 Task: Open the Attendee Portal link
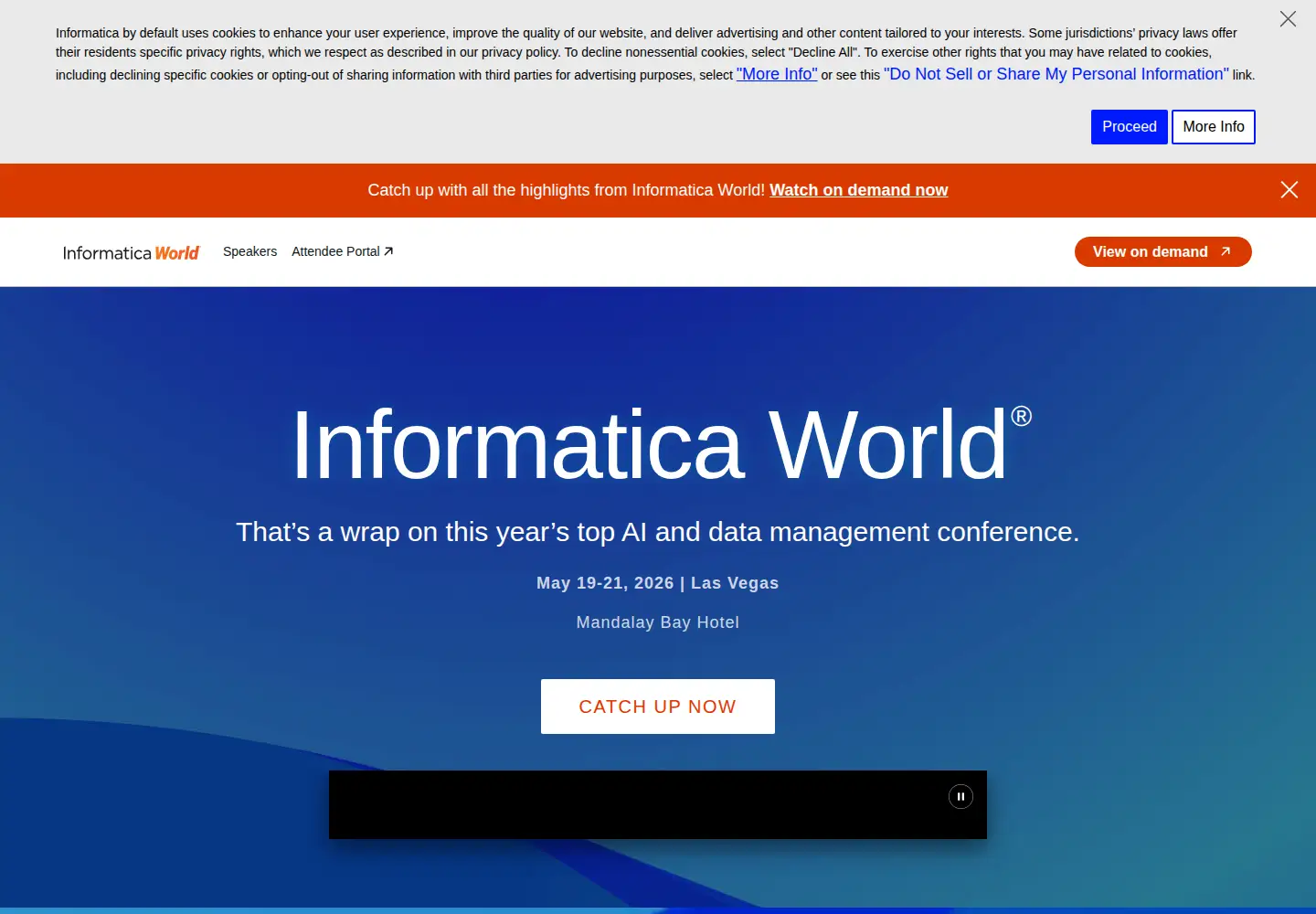click(342, 251)
